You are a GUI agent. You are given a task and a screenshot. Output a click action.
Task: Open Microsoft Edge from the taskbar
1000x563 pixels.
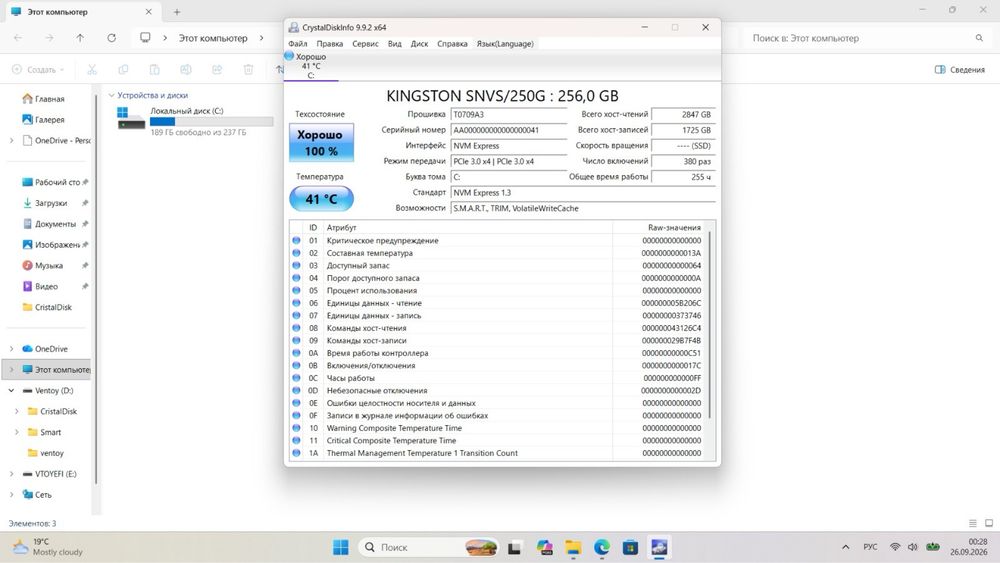coord(601,547)
